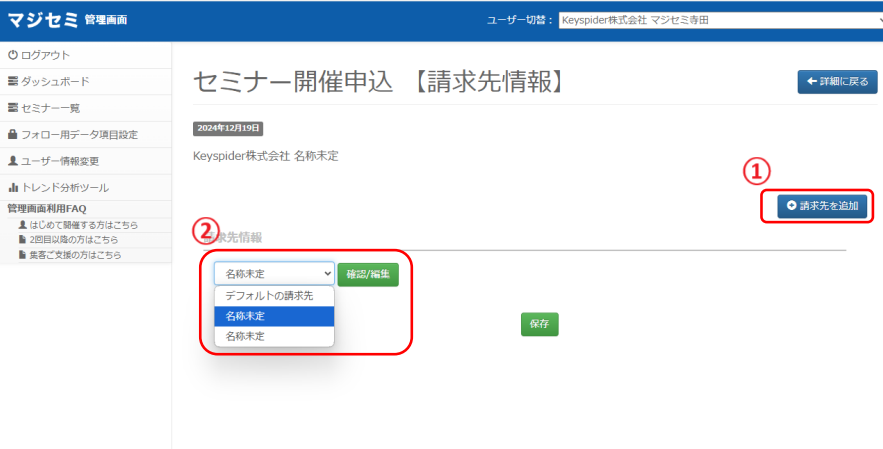Screen dimensions: 883x449
Task: Click the bar chart trend analysis icon
Action: click(x=12, y=187)
